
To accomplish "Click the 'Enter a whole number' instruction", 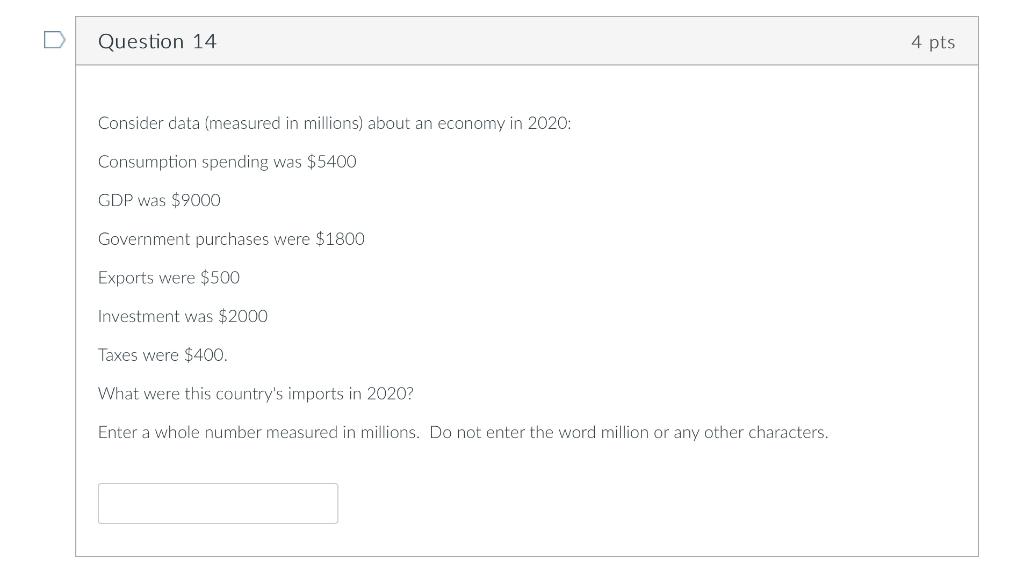I will click(x=258, y=432).
